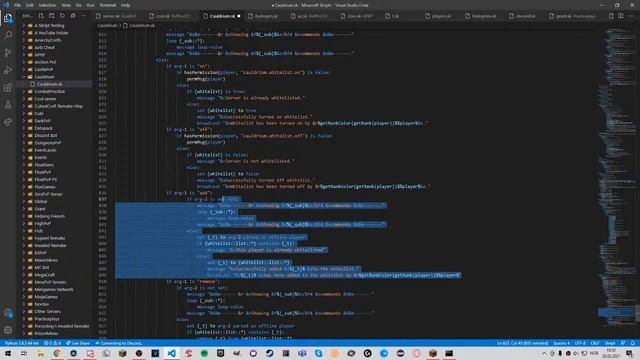
Task: Expand the AnarchyCrafts folder
Action: point(48,40)
